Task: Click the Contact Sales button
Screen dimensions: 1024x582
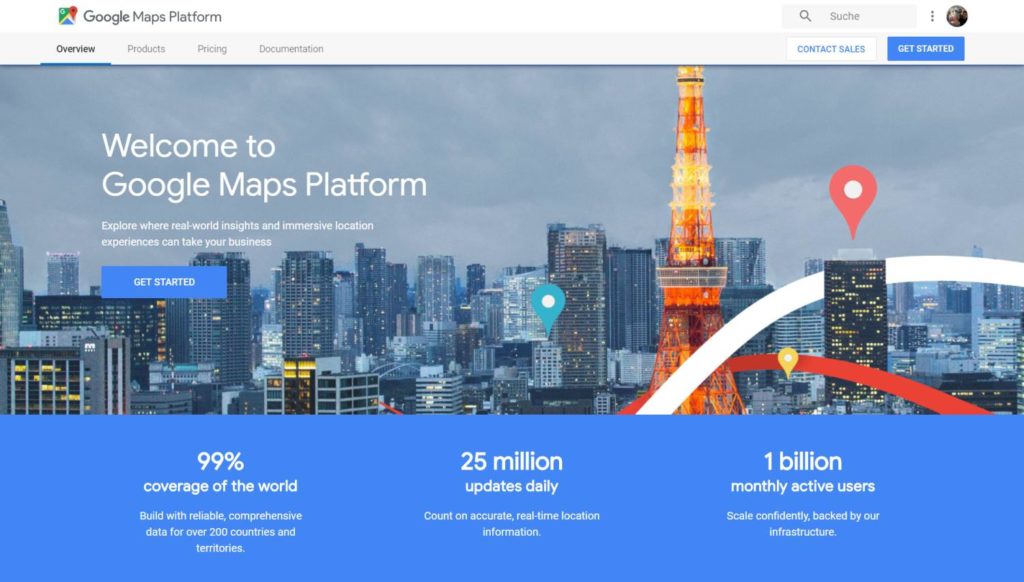Action: [831, 48]
